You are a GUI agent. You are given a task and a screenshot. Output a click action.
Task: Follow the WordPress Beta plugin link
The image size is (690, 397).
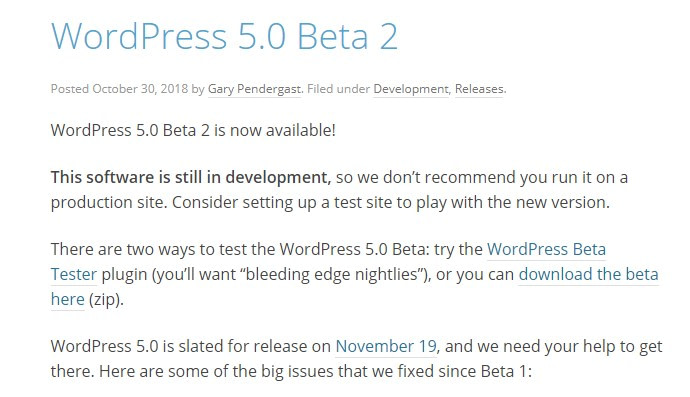(546, 249)
